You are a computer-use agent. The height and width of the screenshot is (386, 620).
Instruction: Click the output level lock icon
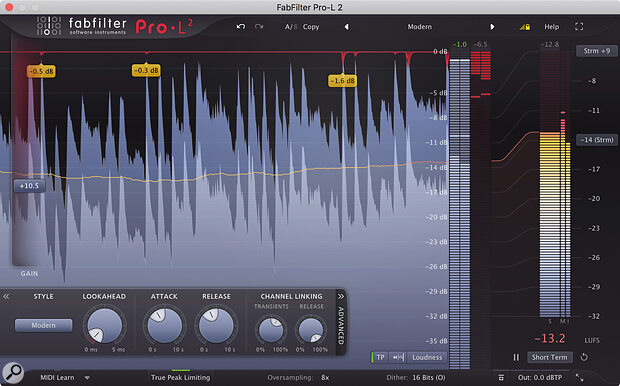click(525, 26)
